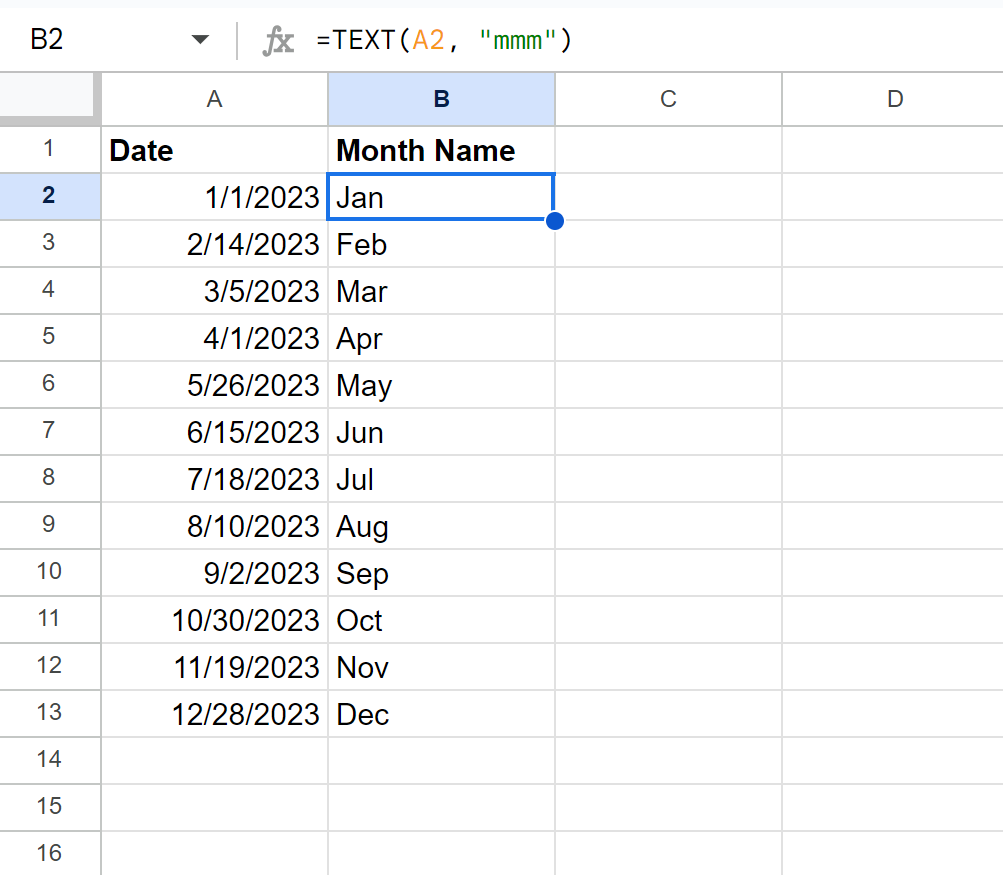Click cell containing 1/1/2023

point(214,196)
